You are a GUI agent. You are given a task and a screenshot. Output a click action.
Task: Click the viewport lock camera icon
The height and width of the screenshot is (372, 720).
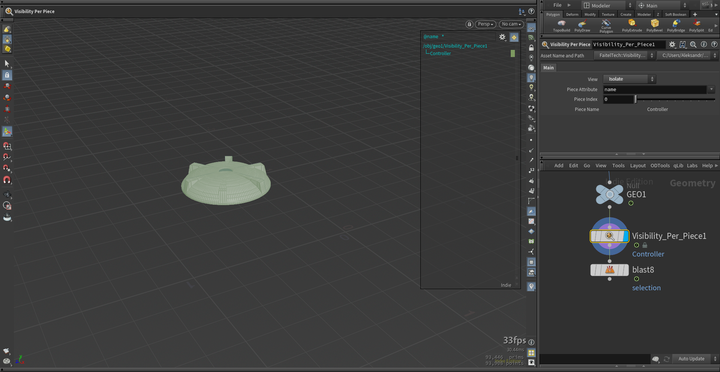469,24
